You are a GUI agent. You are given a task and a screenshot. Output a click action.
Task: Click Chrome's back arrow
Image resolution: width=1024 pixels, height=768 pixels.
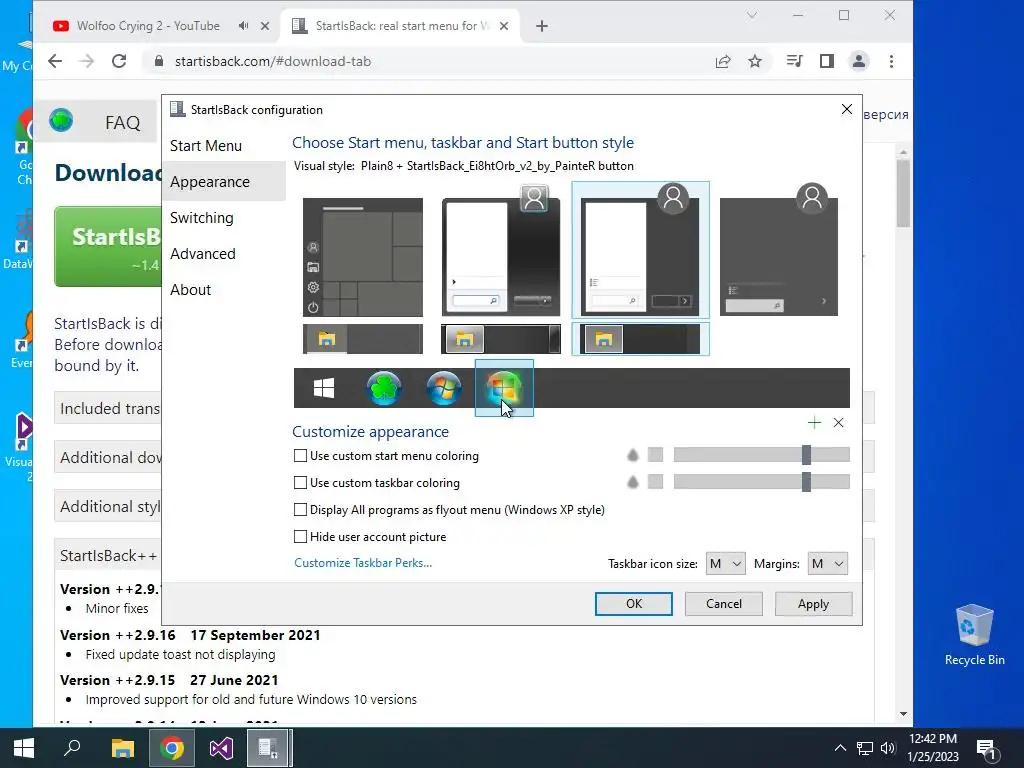56,61
